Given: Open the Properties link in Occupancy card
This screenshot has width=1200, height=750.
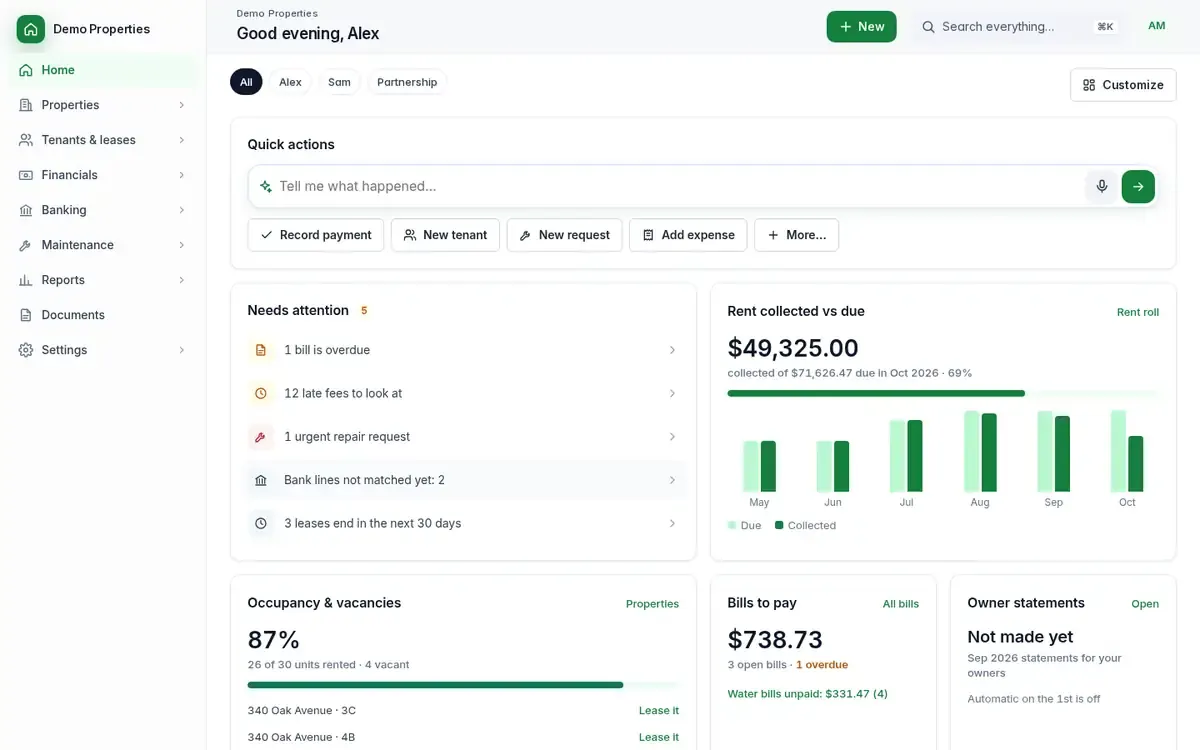Looking at the screenshot, I should [652, 604].
